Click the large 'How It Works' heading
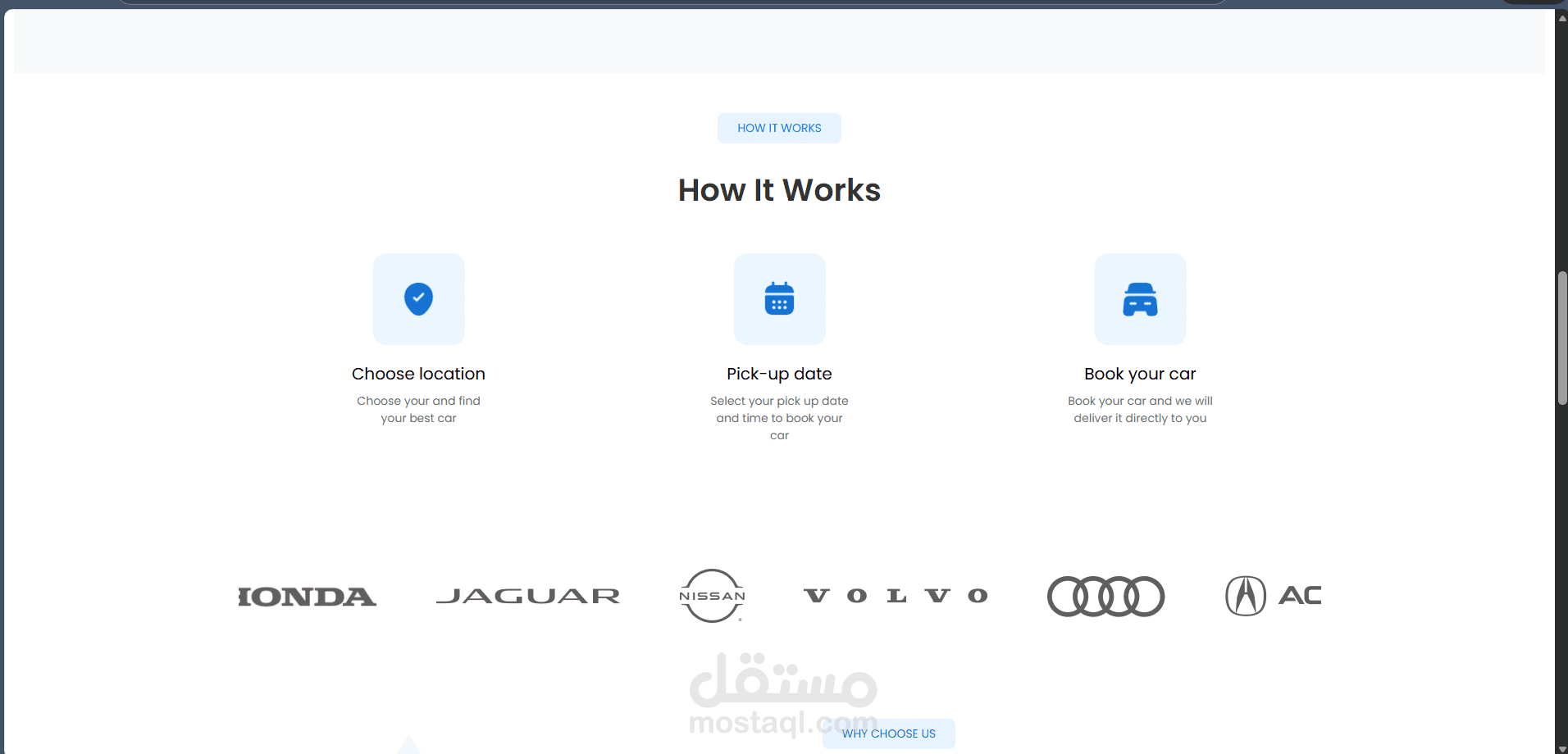1568x754 pixels. pos(779,190)
